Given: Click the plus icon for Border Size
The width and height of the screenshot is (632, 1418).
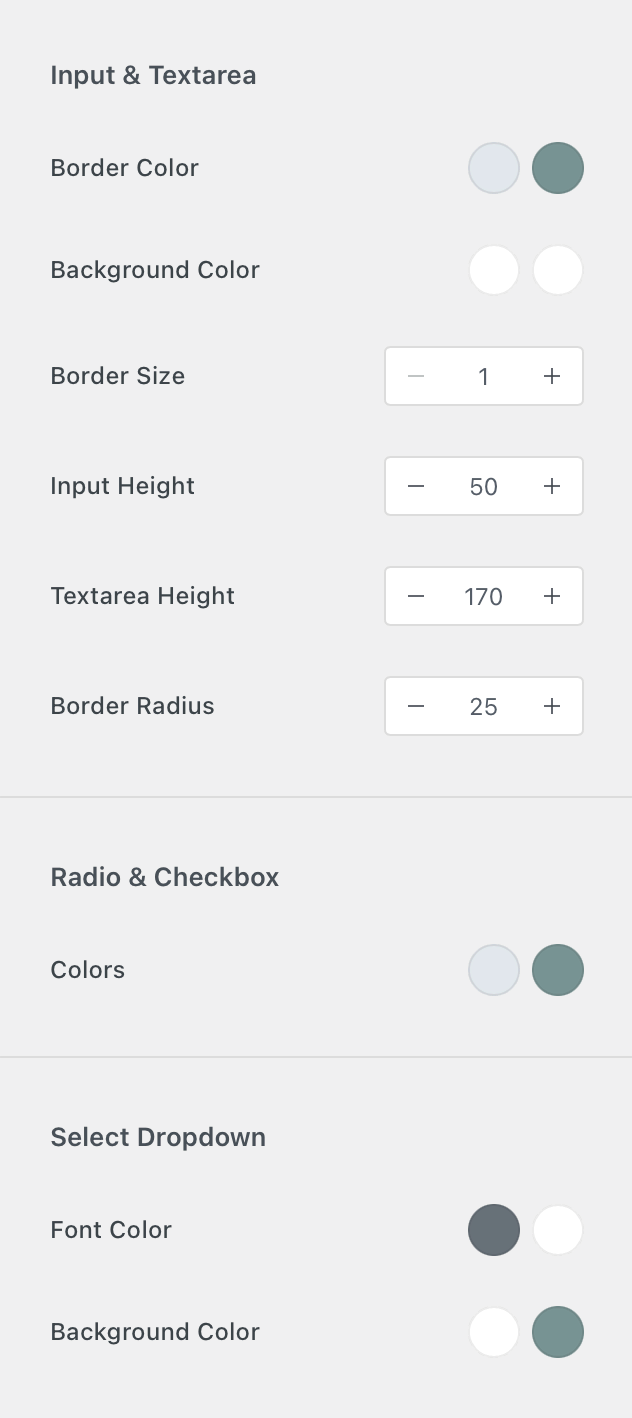Looking at the screenshot, I should (552, 376).
